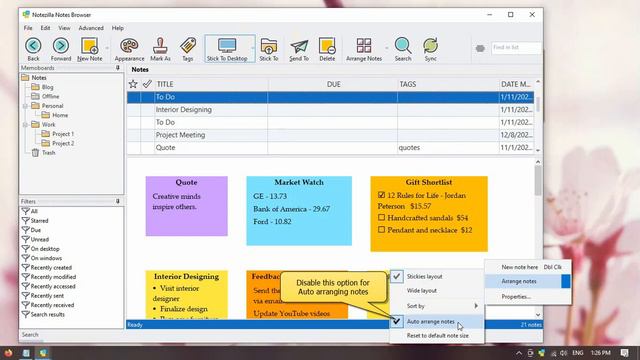Uncheck the 12 Rules for Life item
640x360 pixels.
click(x=381, y=195)
